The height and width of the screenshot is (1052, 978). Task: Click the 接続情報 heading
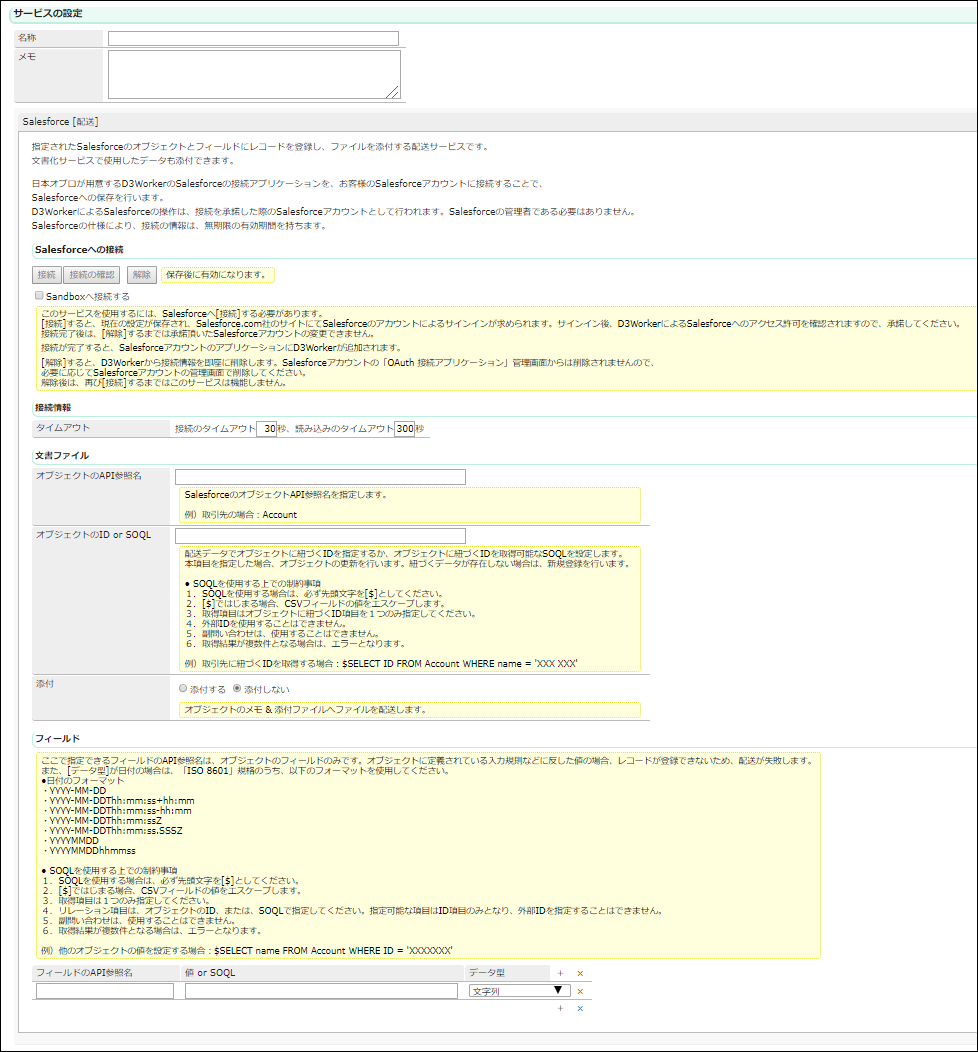53,407
